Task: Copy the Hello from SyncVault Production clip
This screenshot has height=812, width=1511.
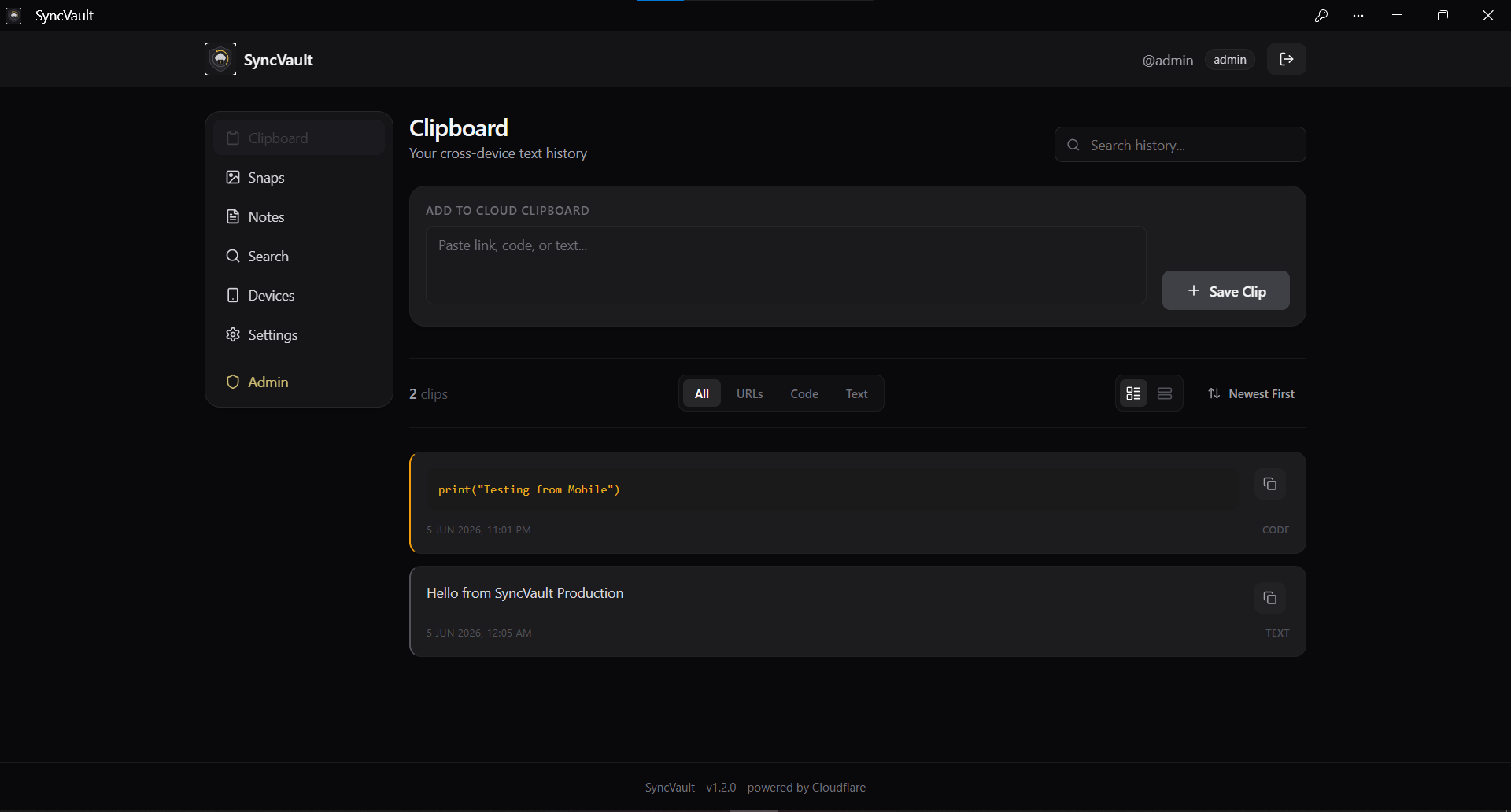Action: (1270, 598)
